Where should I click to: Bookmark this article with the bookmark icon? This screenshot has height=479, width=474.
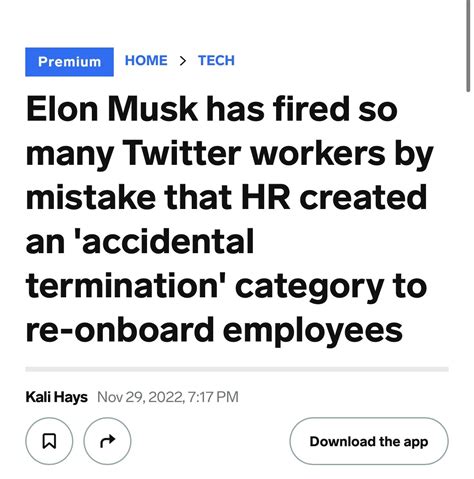pyautogui.click(x=49, y=441)
